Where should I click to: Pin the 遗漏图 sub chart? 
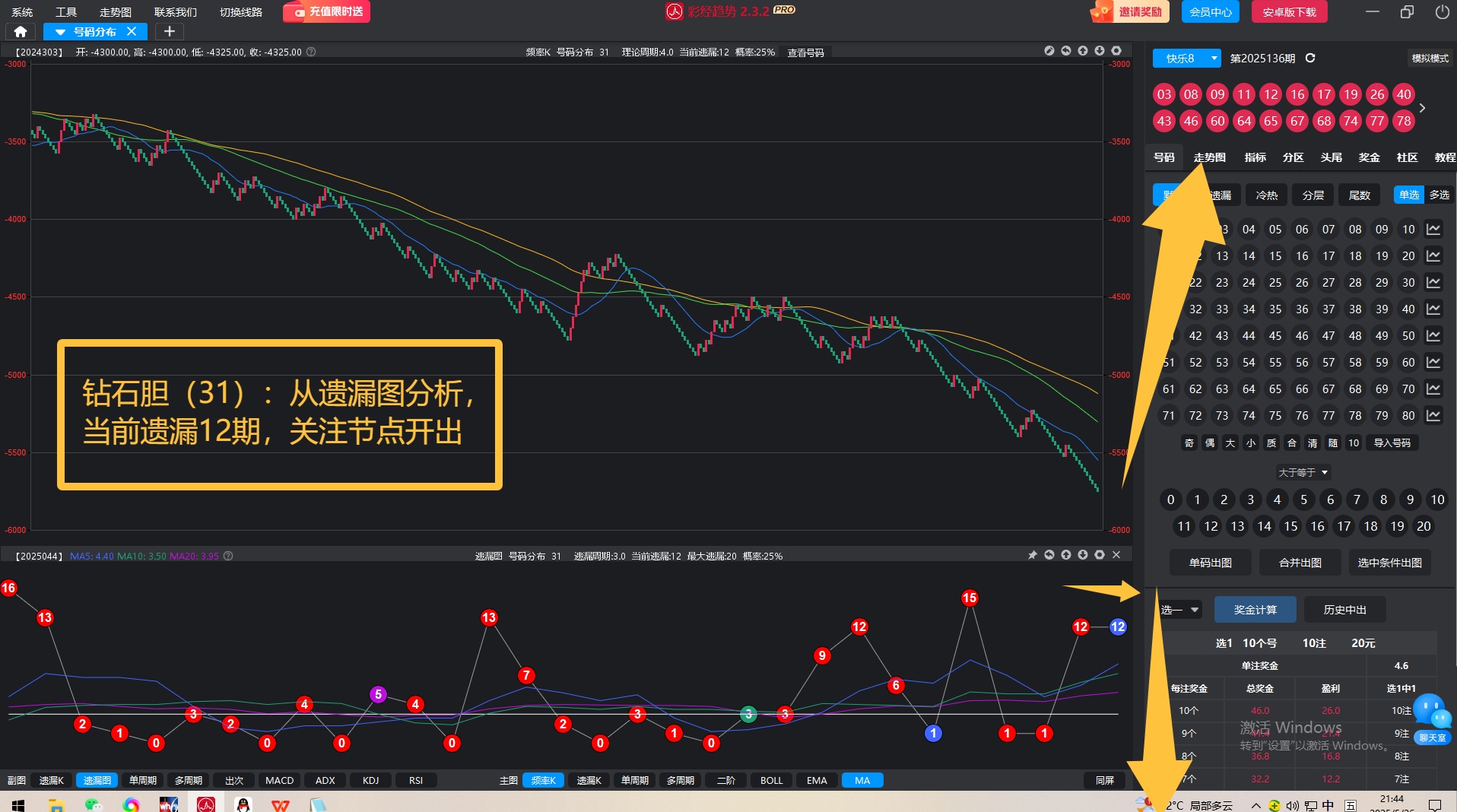[x=1033, y=555]
